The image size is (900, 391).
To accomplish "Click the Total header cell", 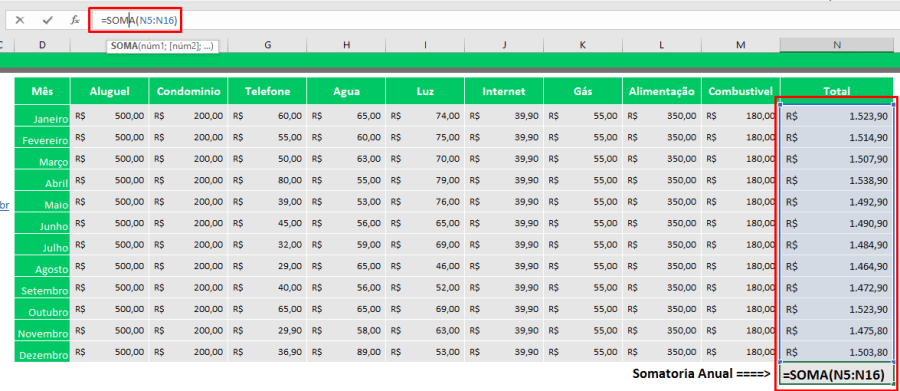I will coord(837,91).
